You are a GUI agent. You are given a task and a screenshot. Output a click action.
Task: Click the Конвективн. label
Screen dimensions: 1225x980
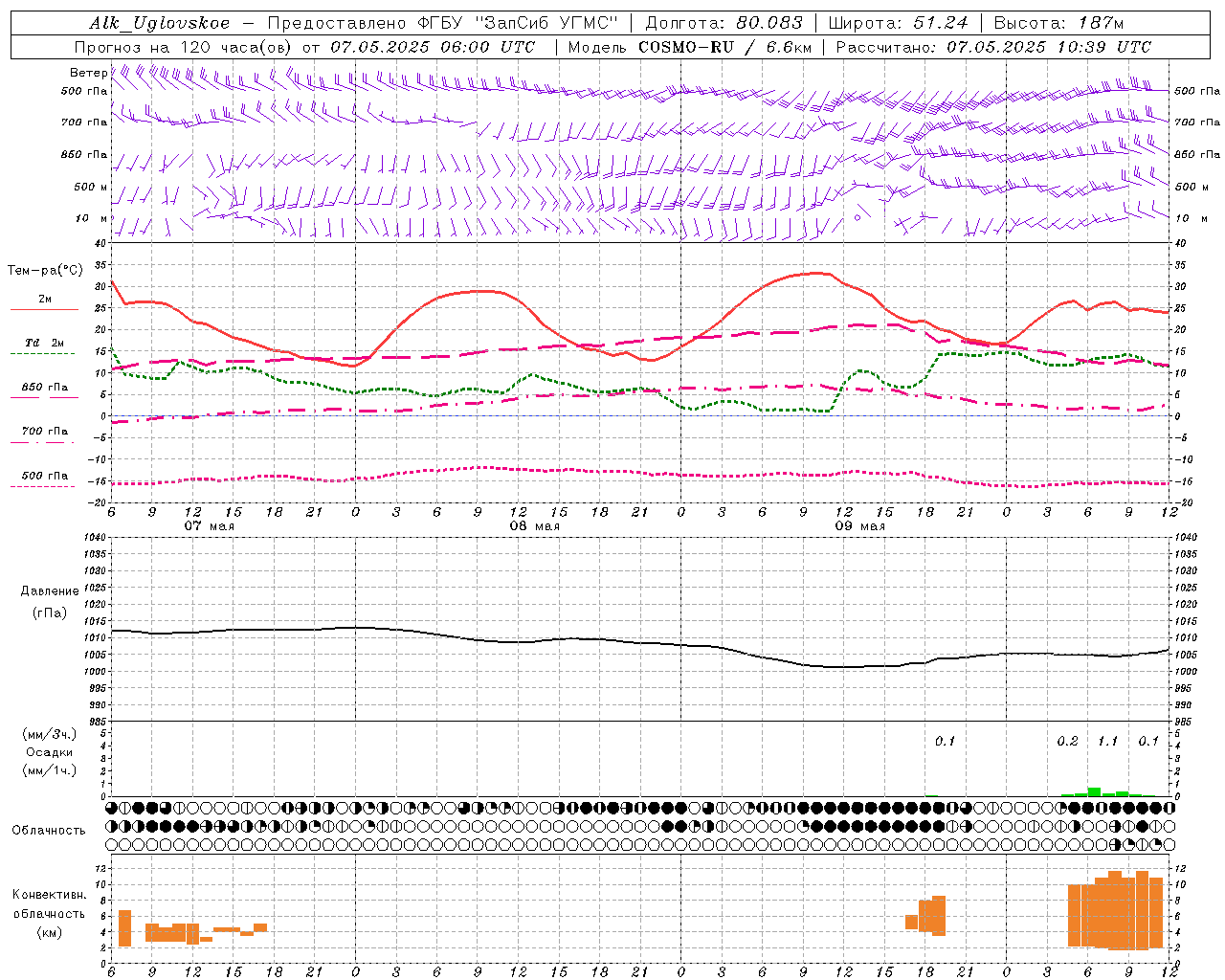50,895
